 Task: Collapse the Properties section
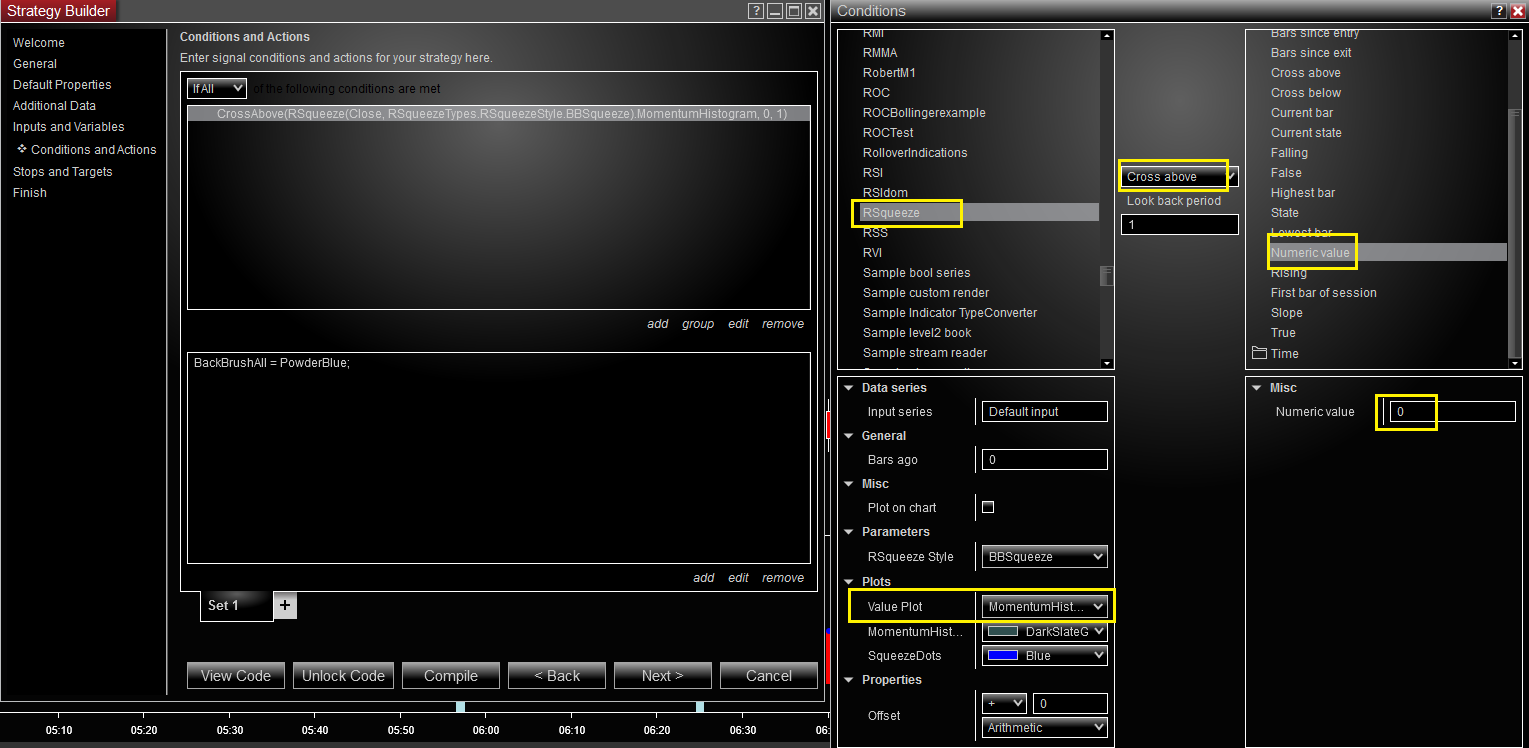point(849,680)
